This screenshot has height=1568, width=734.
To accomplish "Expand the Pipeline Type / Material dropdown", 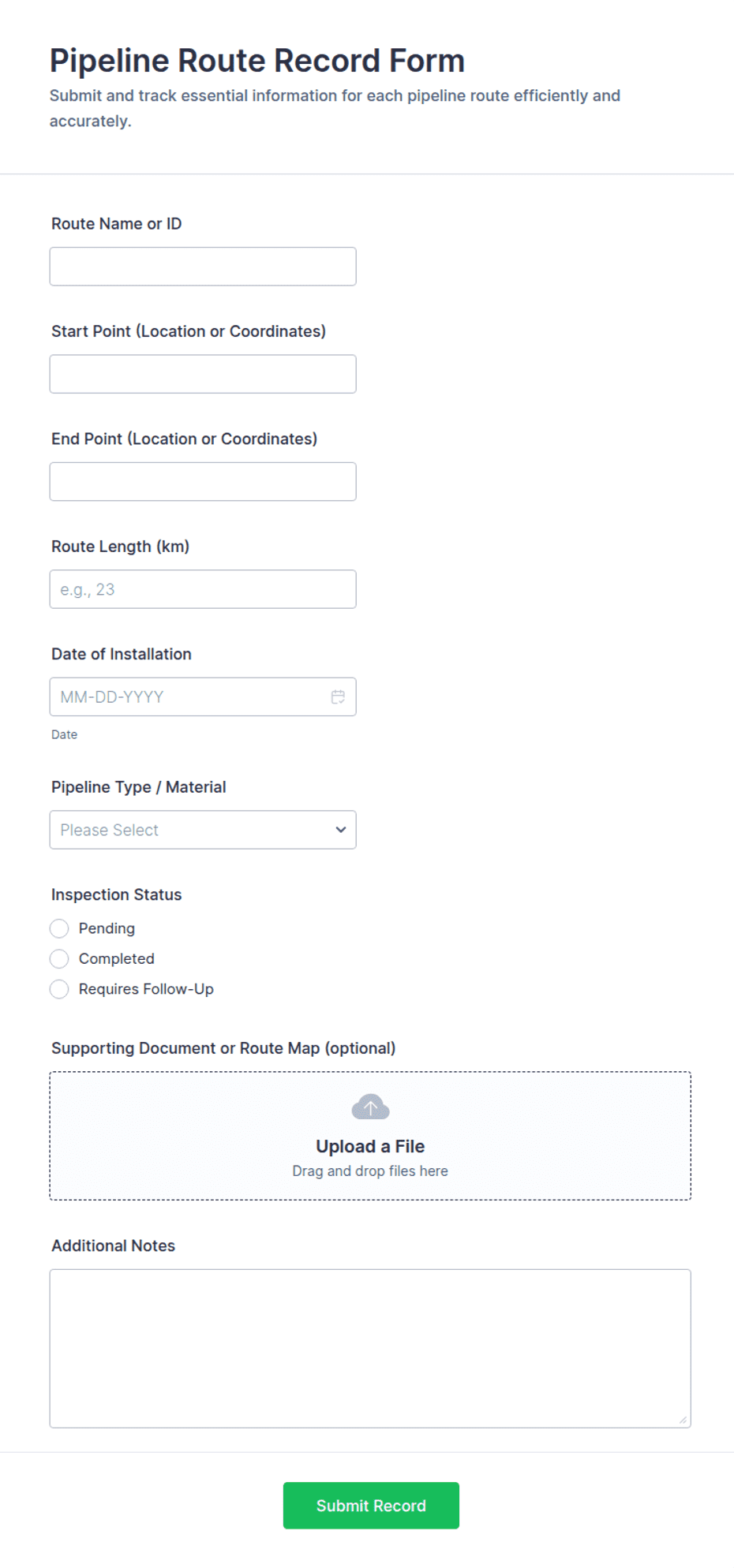I will [203, 830].
